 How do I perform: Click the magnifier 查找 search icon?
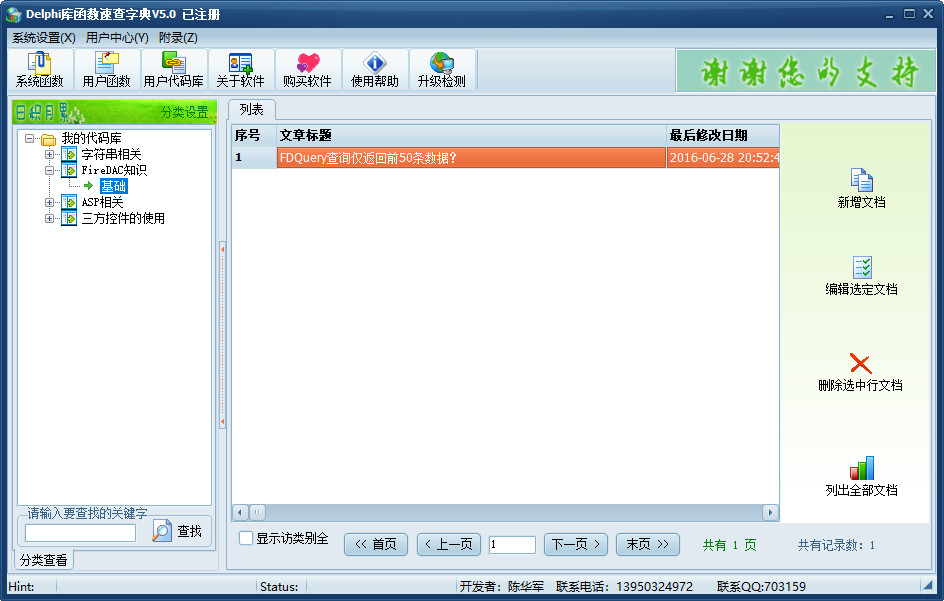[x=161, y=531]
